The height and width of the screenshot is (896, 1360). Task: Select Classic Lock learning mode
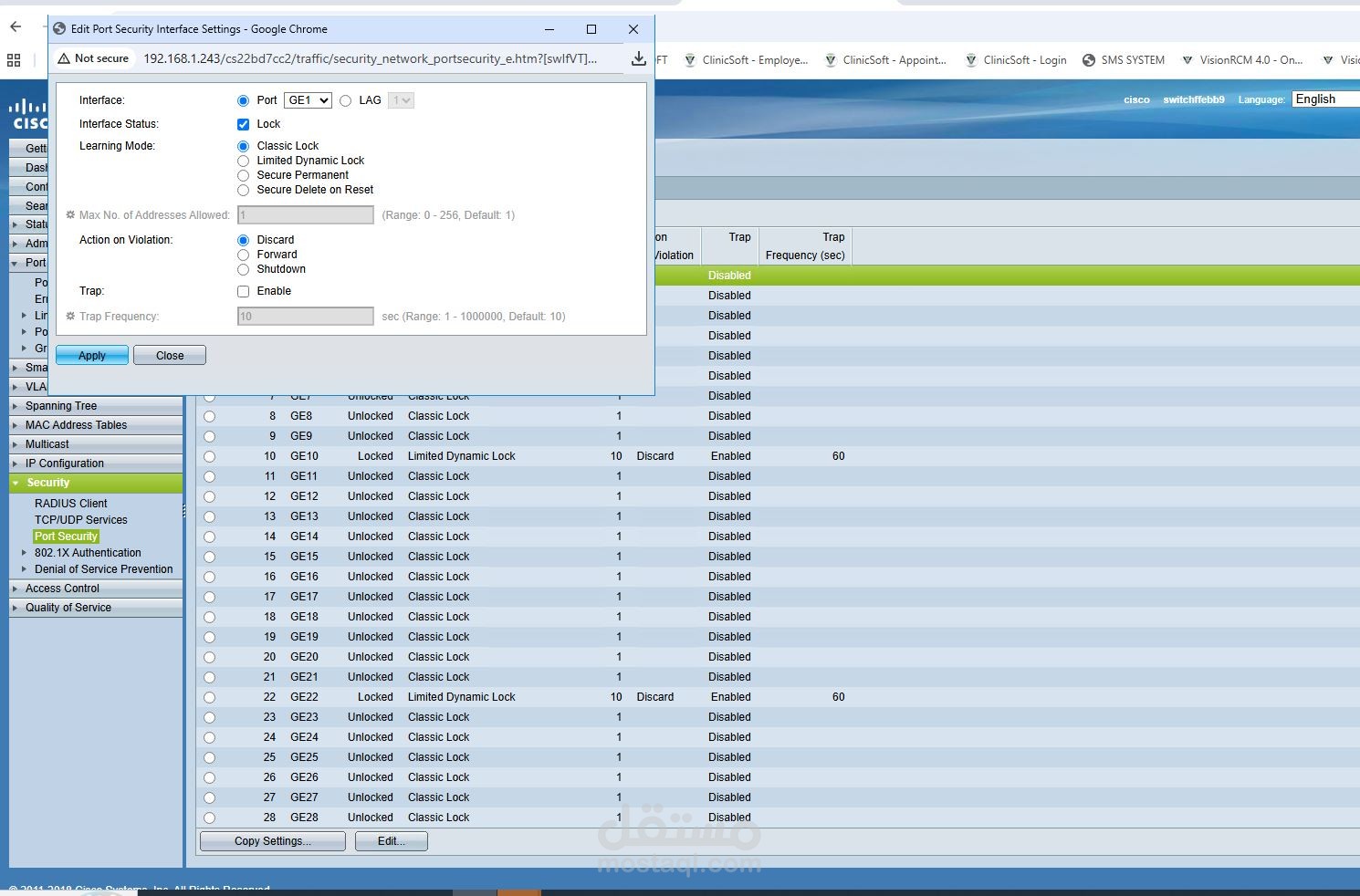[x=243, y=146]
